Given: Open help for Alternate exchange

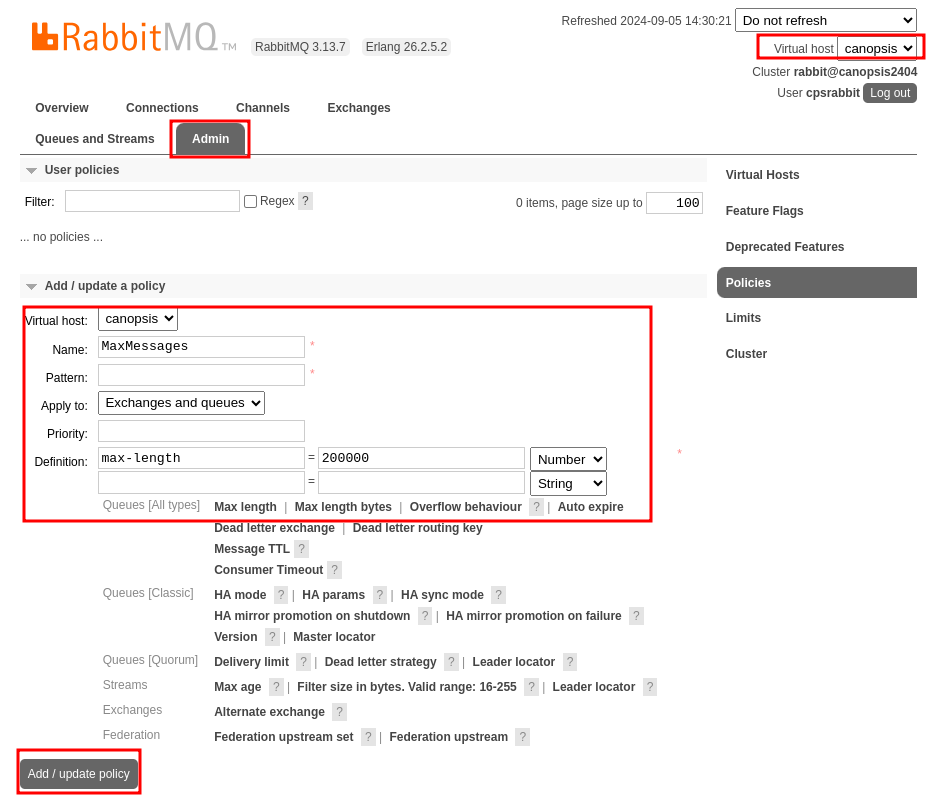Looking at the screenshot, I should coord(339,712).
